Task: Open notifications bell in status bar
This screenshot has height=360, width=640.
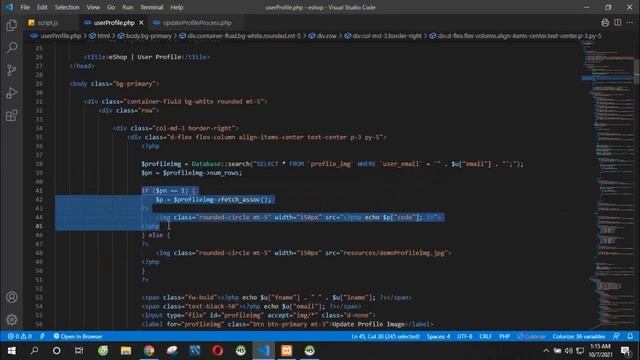Action: (630, 336)
